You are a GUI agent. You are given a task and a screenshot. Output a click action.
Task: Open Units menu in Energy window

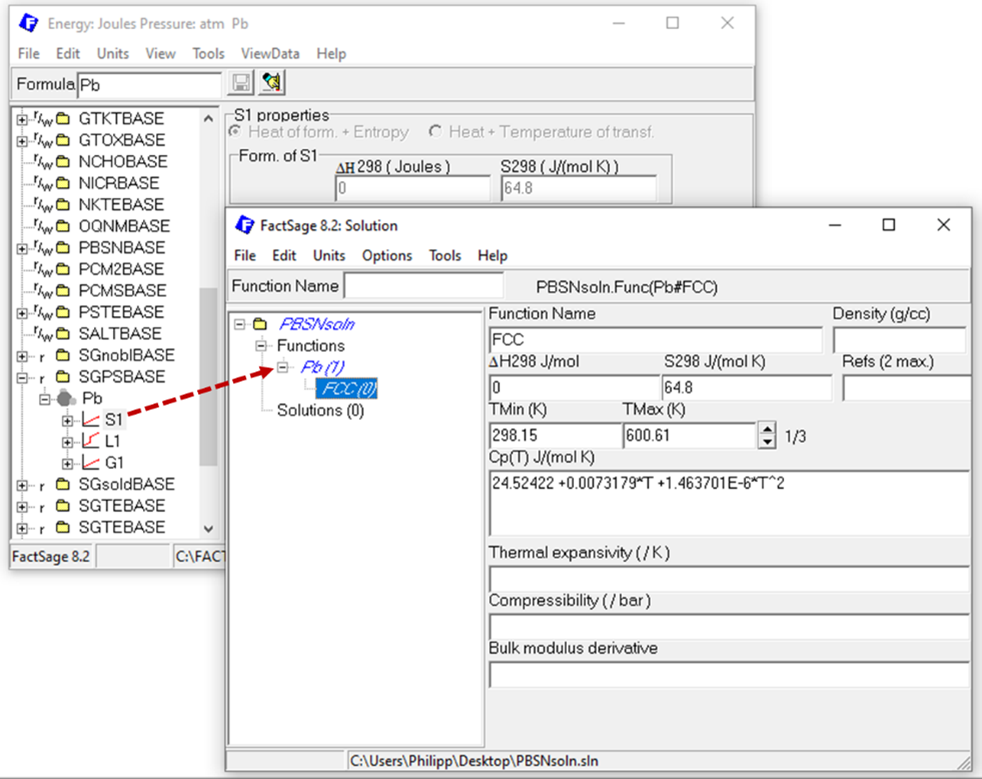[113, 53]
